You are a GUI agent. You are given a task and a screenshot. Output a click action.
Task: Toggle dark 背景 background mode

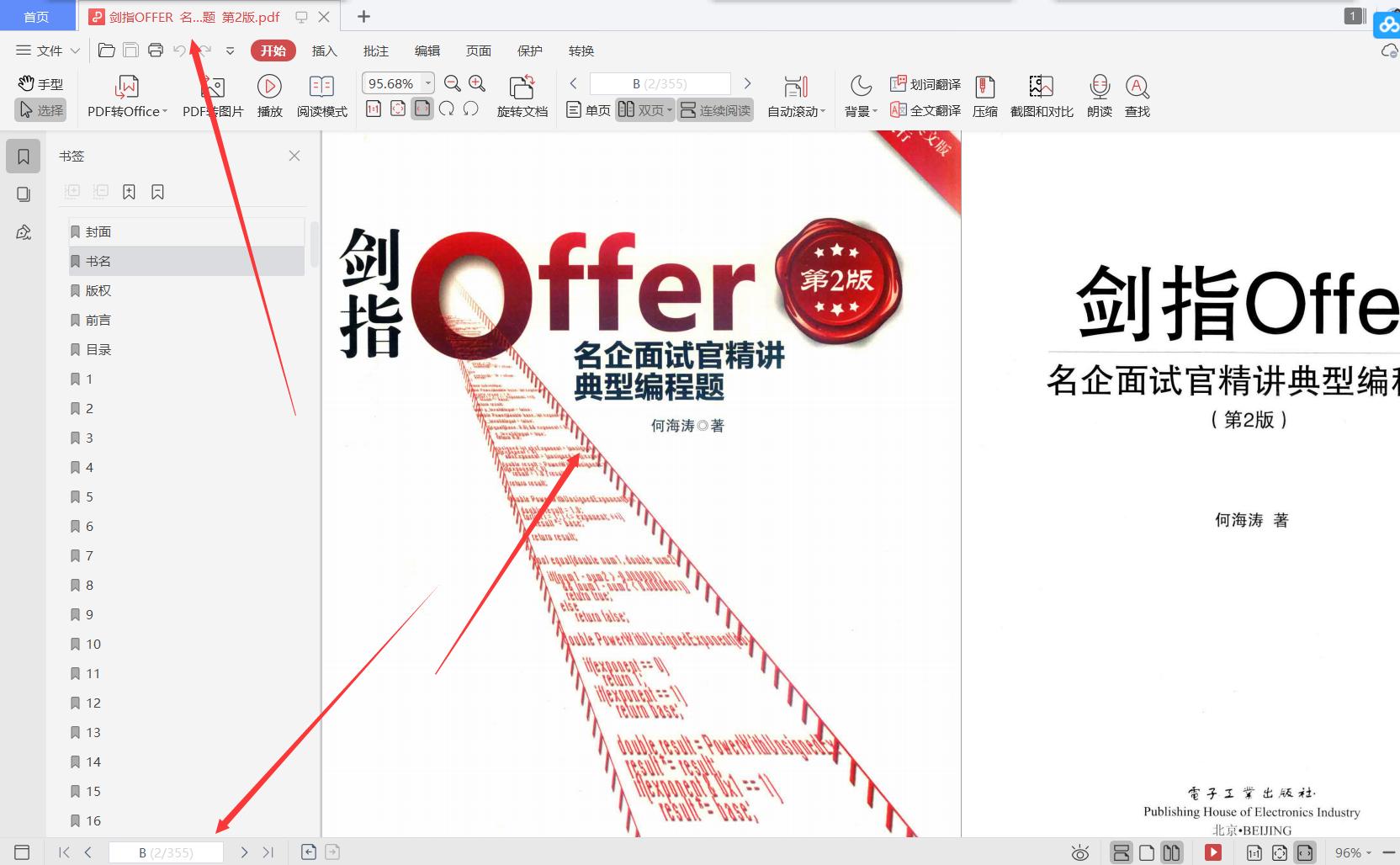859,95
